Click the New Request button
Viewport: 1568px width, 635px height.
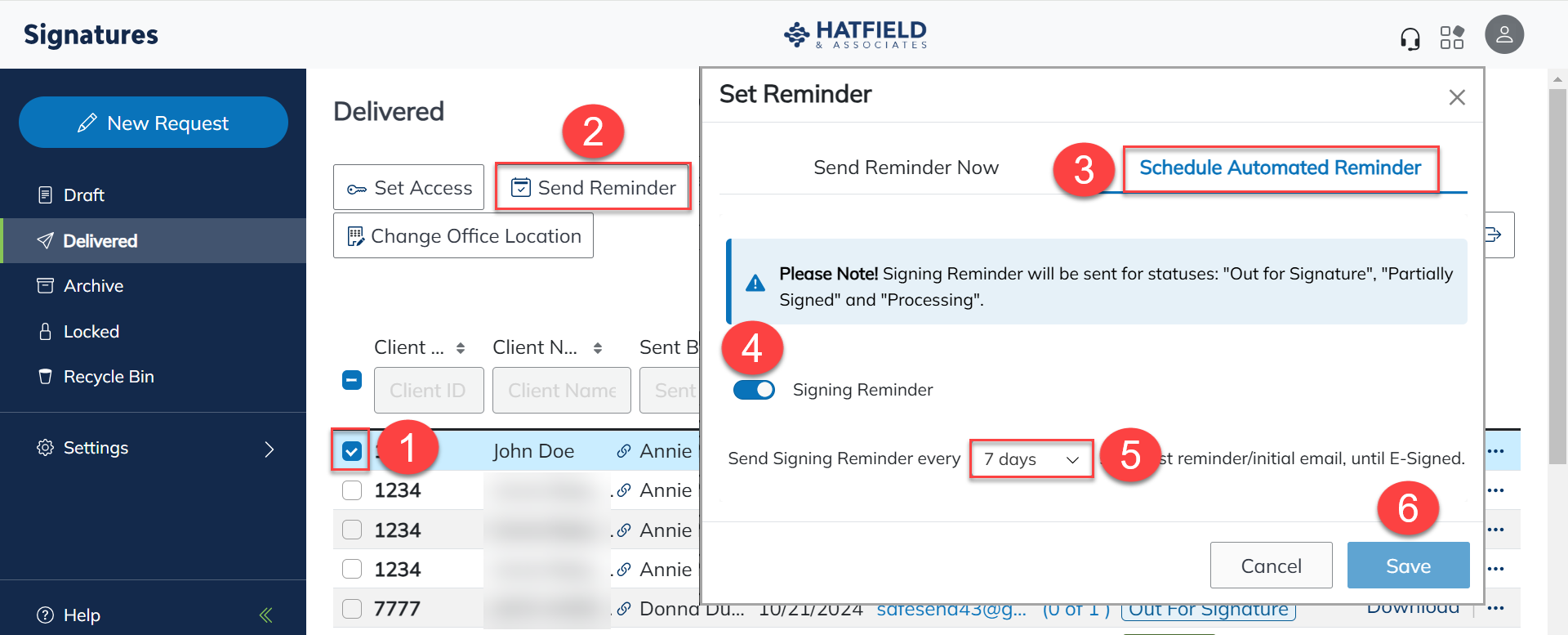coord(154,123)
